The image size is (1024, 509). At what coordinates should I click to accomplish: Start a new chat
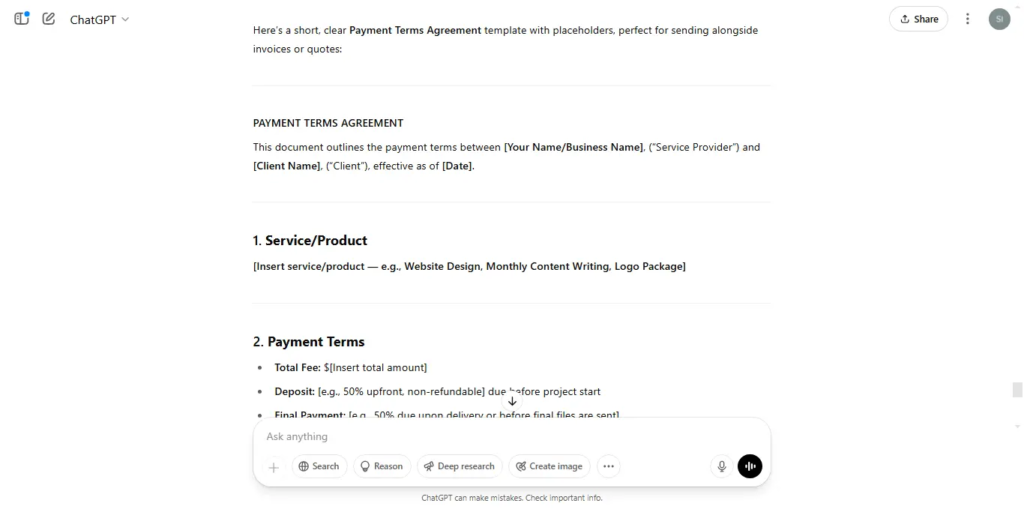(x=48, y=19)
